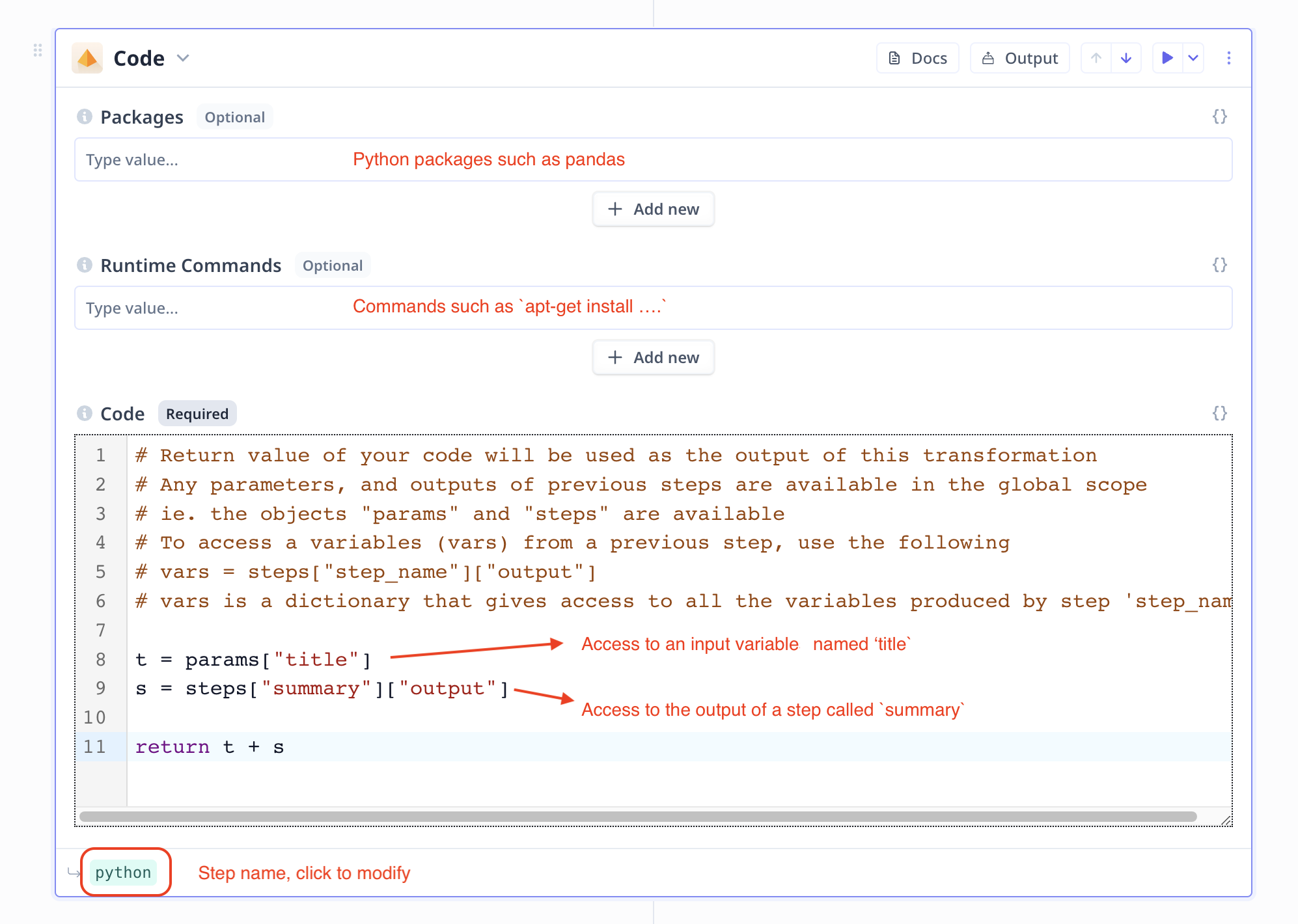The width and height of the screenshot is (1298, 924).
Task: Click comment line 5 vars = steps
Action: coord(366,572)
